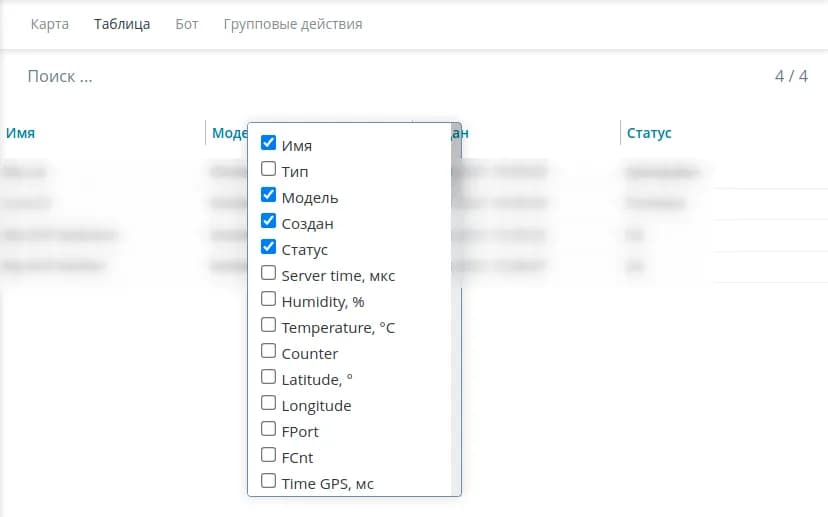The height and width of the screenshot is (517, 828).
Task: Go to the Бот tab
Action: (186, 24)
